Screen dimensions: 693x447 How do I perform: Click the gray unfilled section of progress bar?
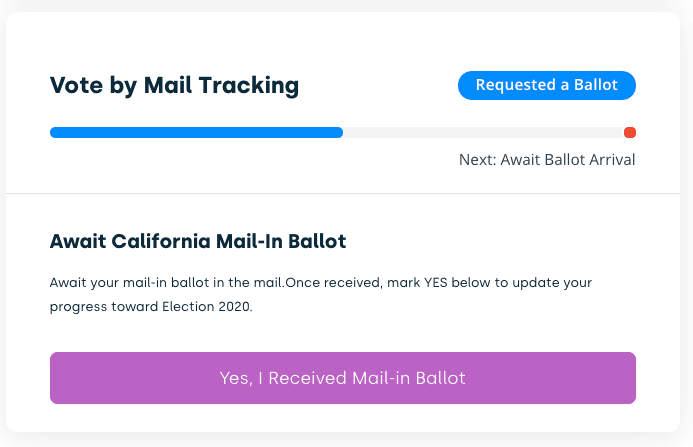[482, 132]
